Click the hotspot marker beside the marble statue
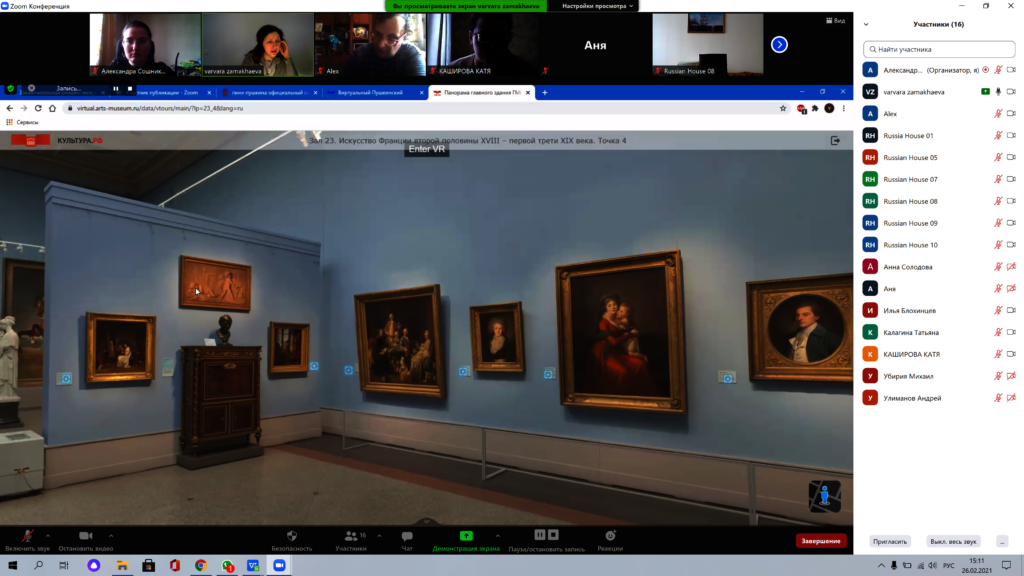Image resolution: width=1024 pixels, height=576 pixels. click(64, 379)
